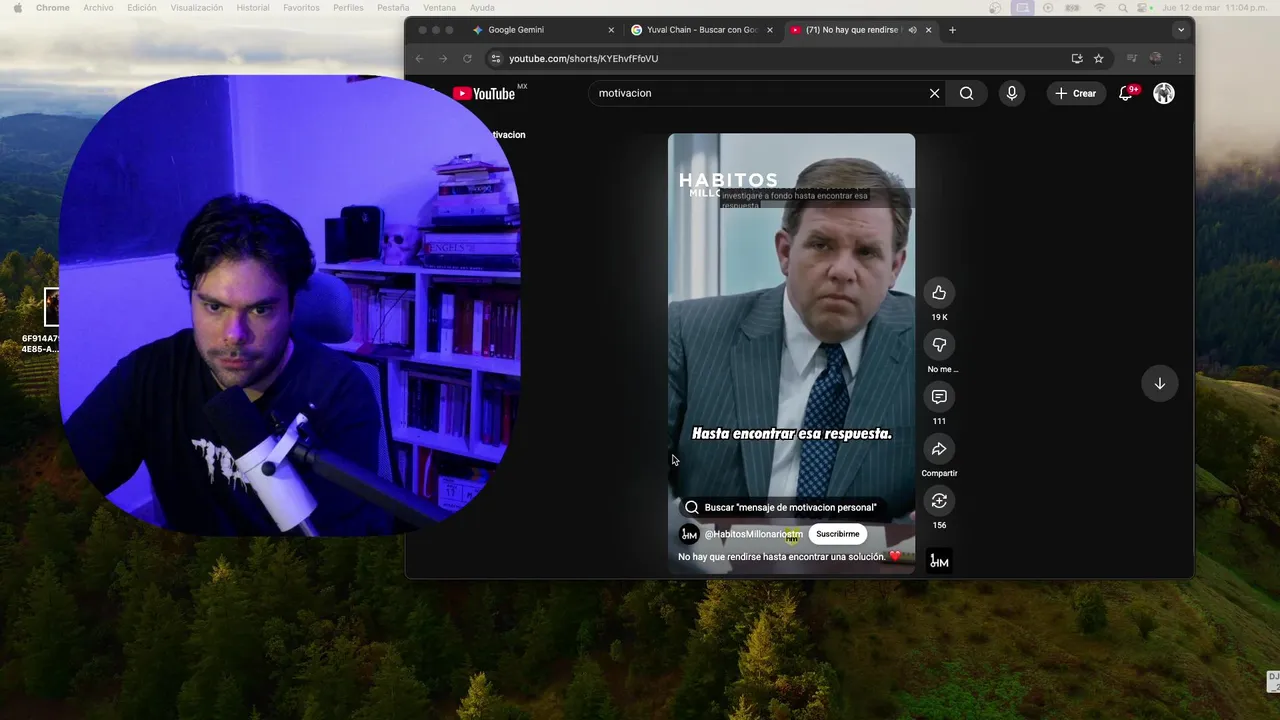Open Now Playing icon in menu bar
Viewport: 1280px width, 720px height.
[1048, 7]
